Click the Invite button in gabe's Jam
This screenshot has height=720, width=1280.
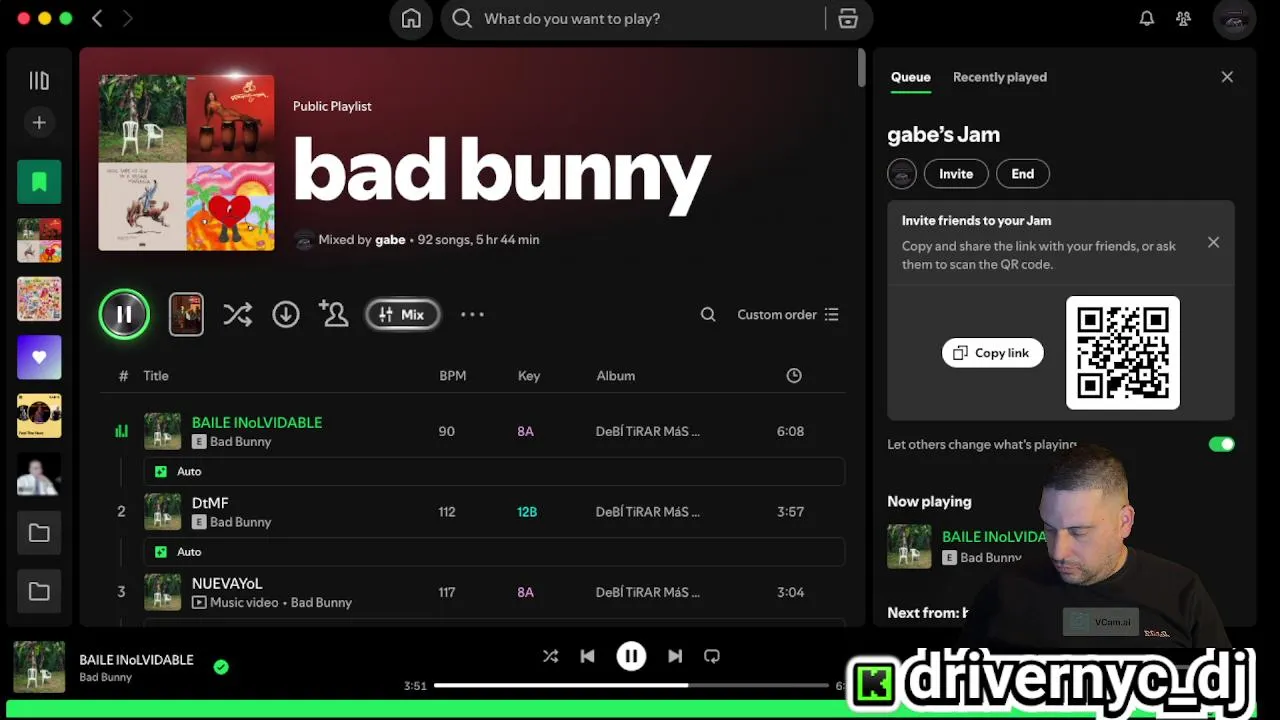point(956,174)
